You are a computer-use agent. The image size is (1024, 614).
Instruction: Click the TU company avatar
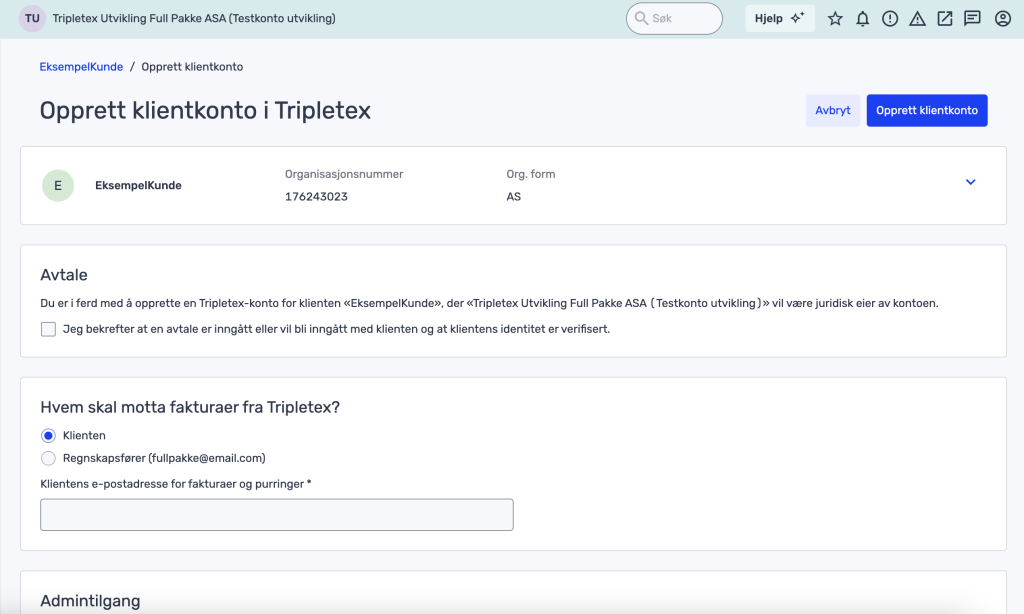point(33,19)
